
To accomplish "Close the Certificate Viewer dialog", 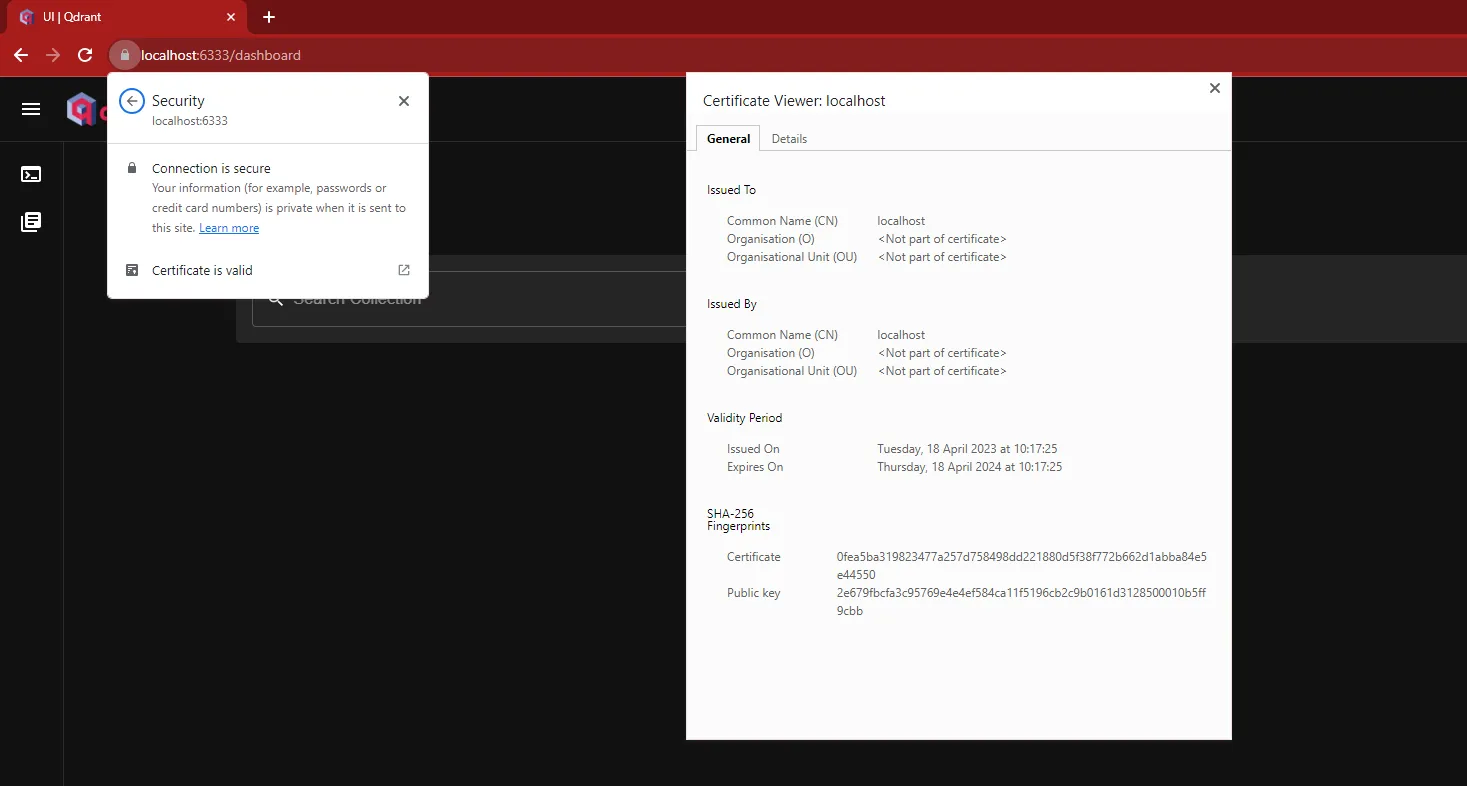I will (1214, 88).
